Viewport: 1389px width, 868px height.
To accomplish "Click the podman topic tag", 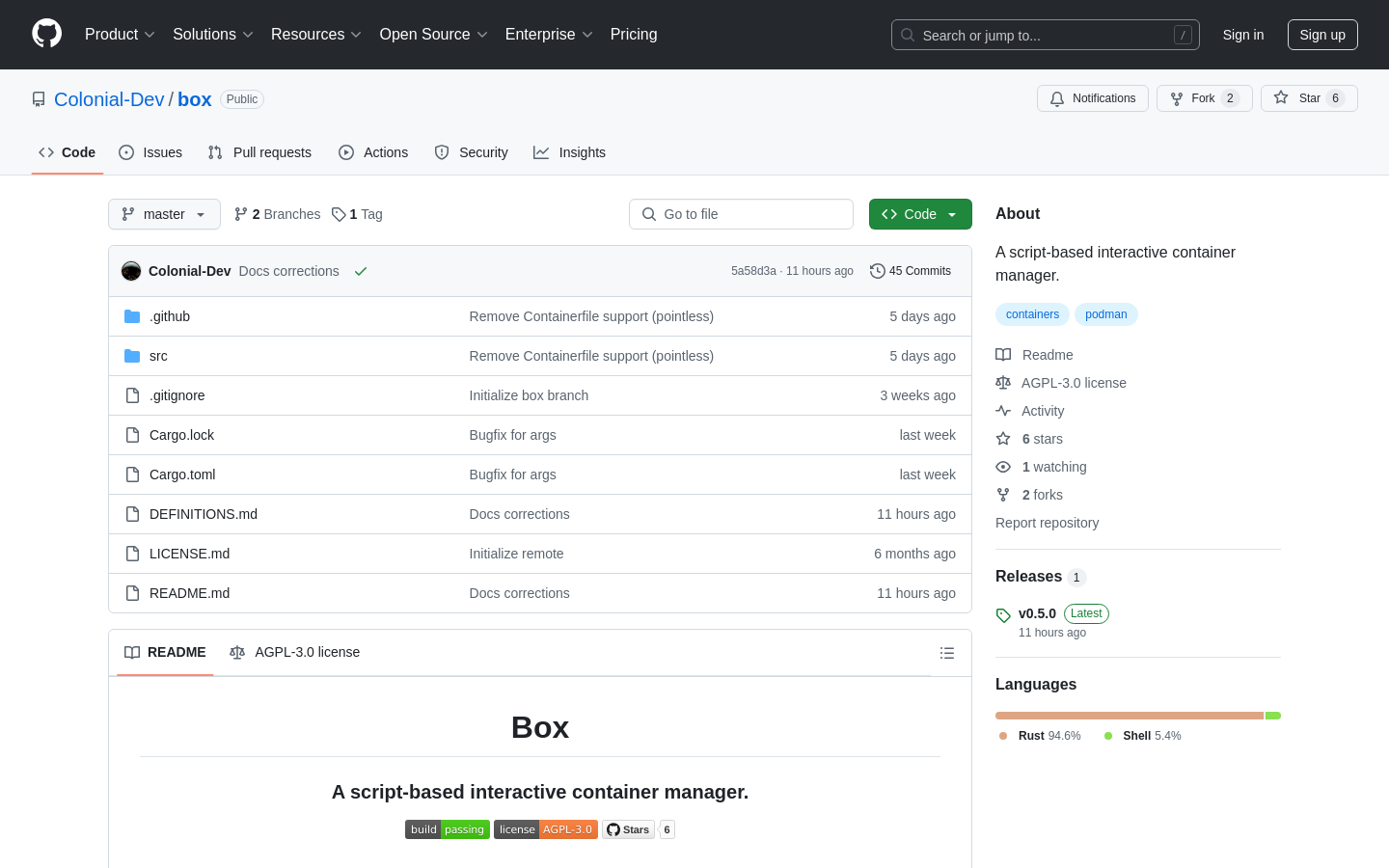I will 1105,314.
